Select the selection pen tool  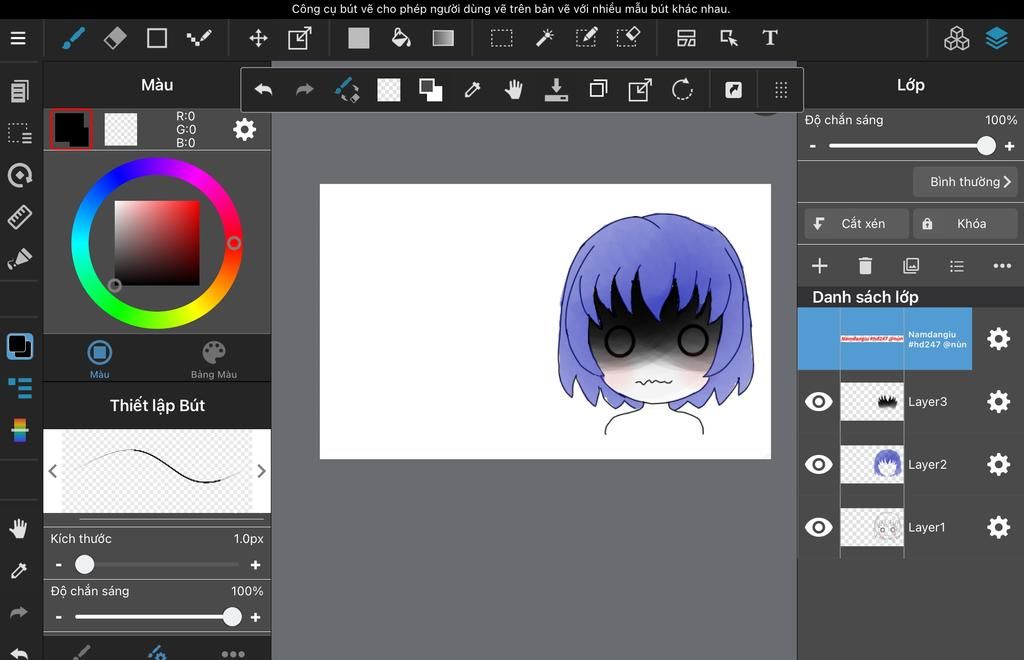tap(586, 38)
